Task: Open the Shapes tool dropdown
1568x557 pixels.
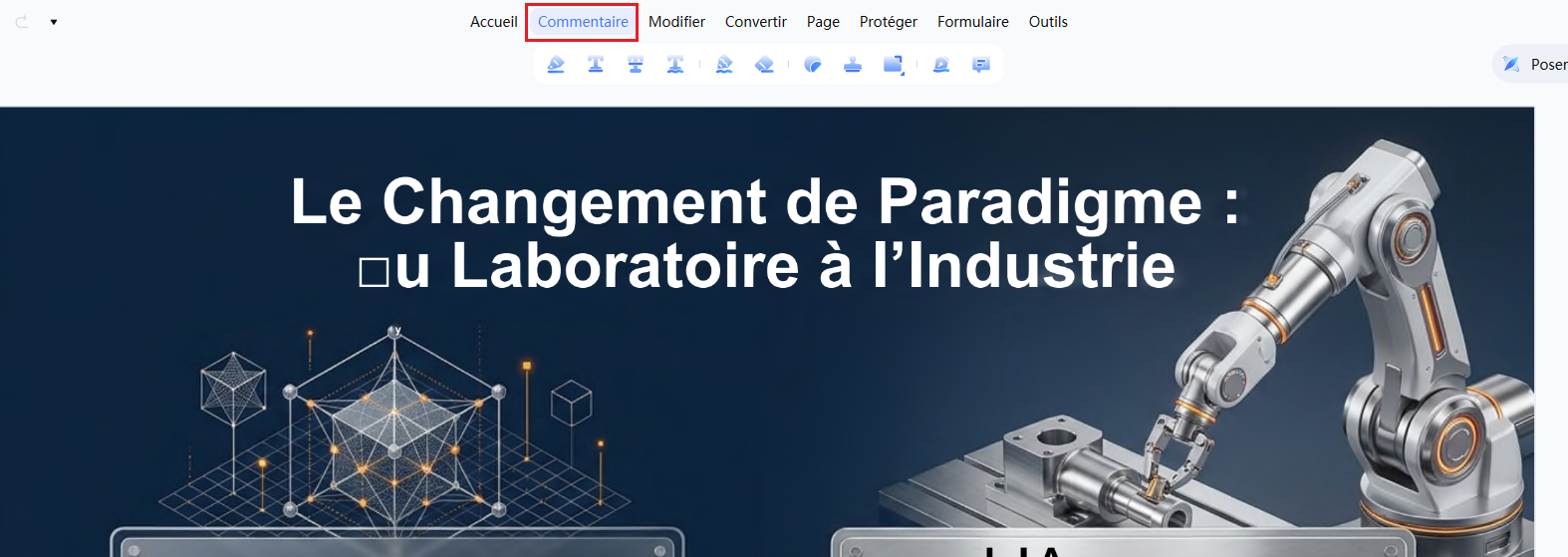Action: [x=894, y=65]
